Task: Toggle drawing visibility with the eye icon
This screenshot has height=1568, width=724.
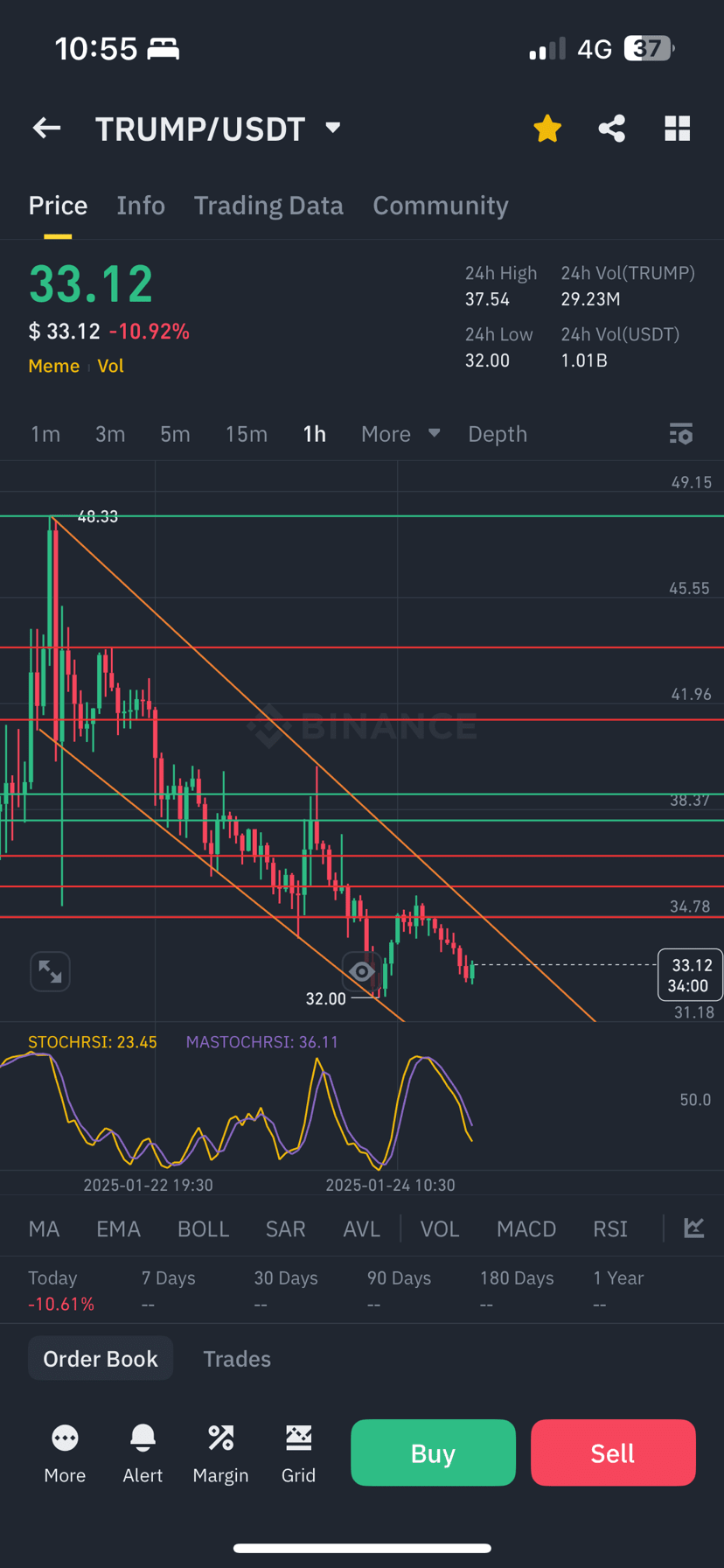Action: coord(362,972)
